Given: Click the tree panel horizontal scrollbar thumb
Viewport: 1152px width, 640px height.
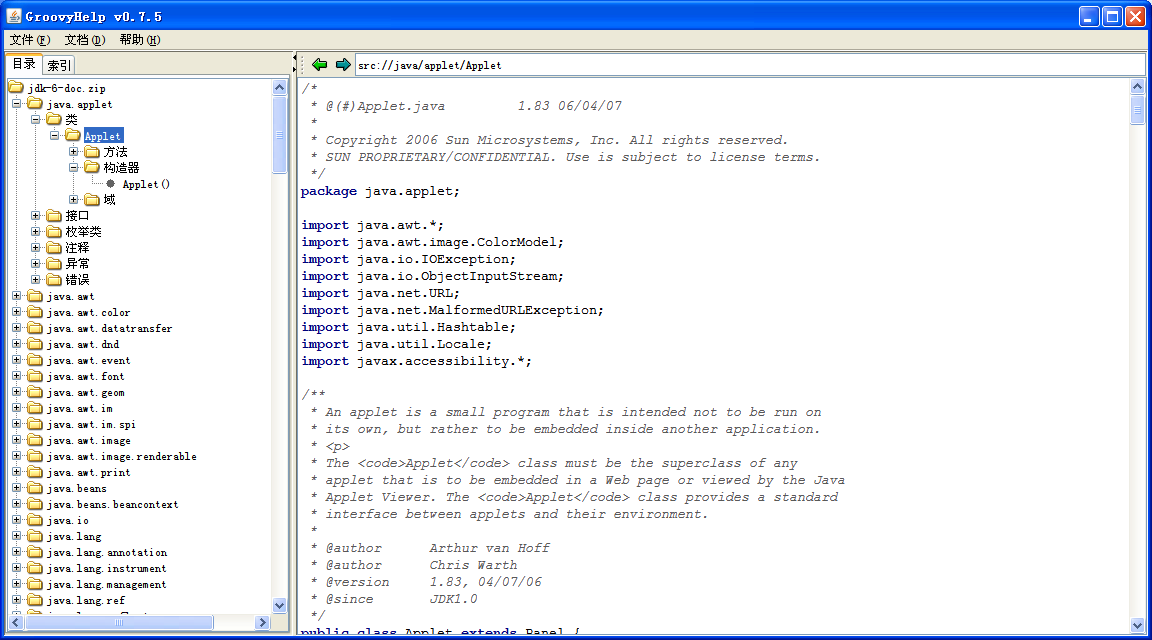Looking at the screenshot, I should pyautogui.click(x=119, y=622).
